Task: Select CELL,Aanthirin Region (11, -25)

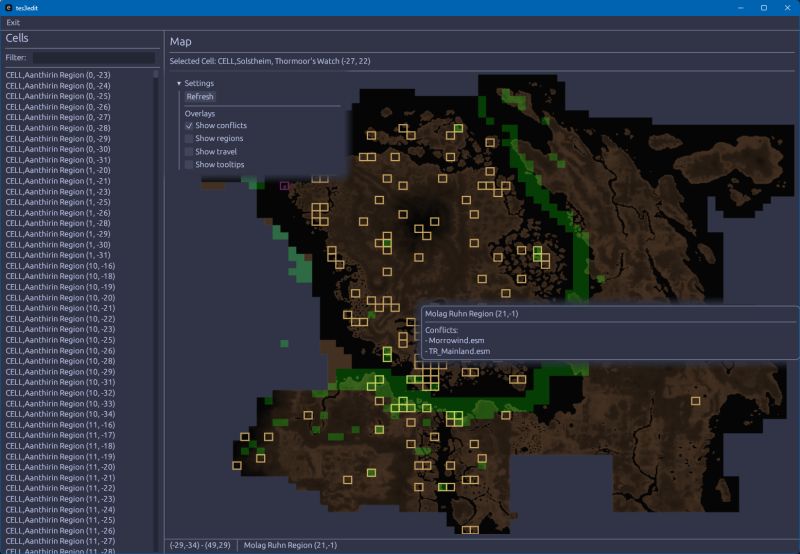Action: click(x=60, y=520)
